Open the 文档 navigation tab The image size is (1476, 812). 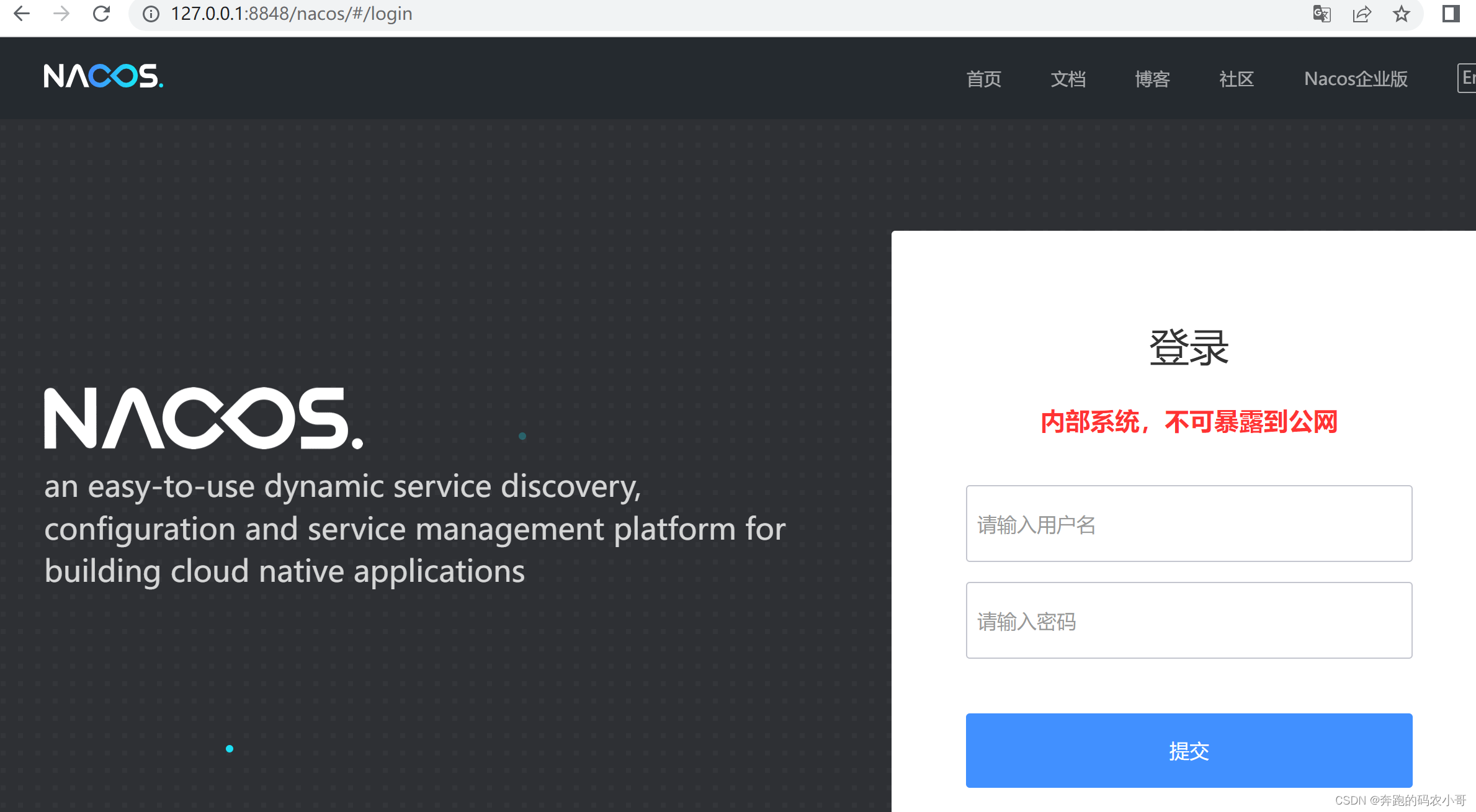(1068, 79)
